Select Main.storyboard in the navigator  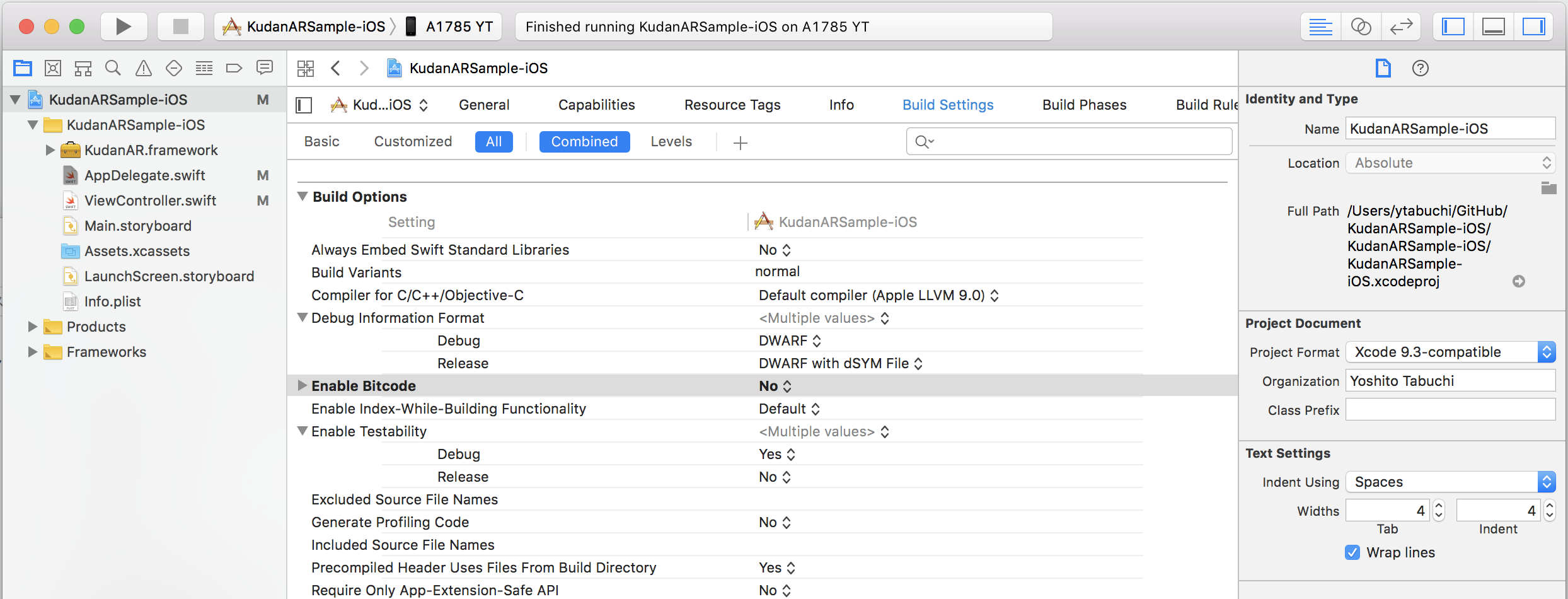(x=138, y=226)
